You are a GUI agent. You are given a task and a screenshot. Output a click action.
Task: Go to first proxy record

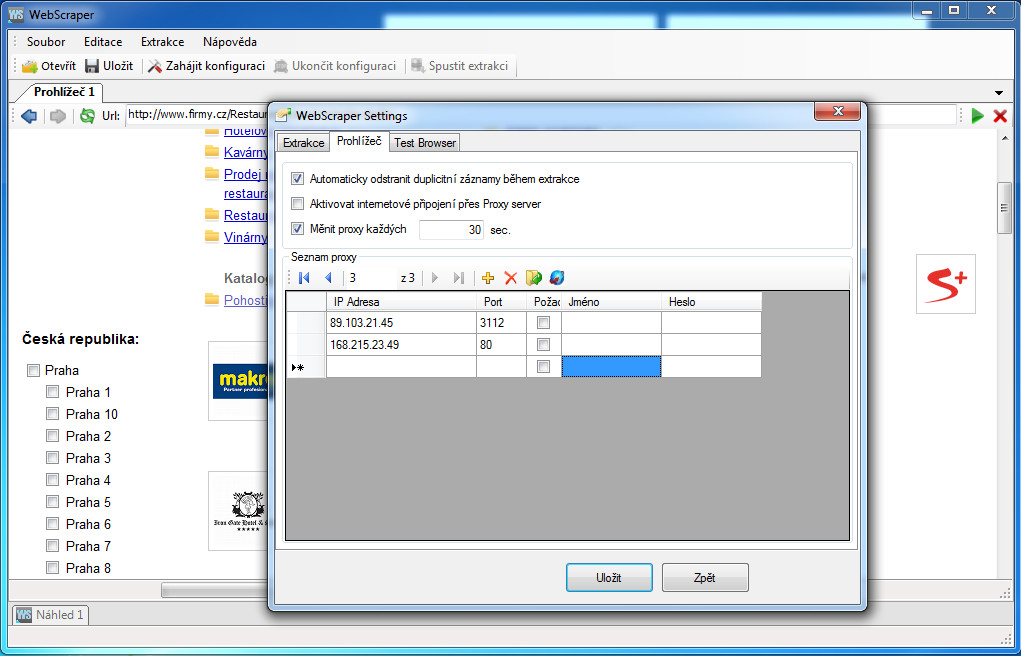click(304, 278)
